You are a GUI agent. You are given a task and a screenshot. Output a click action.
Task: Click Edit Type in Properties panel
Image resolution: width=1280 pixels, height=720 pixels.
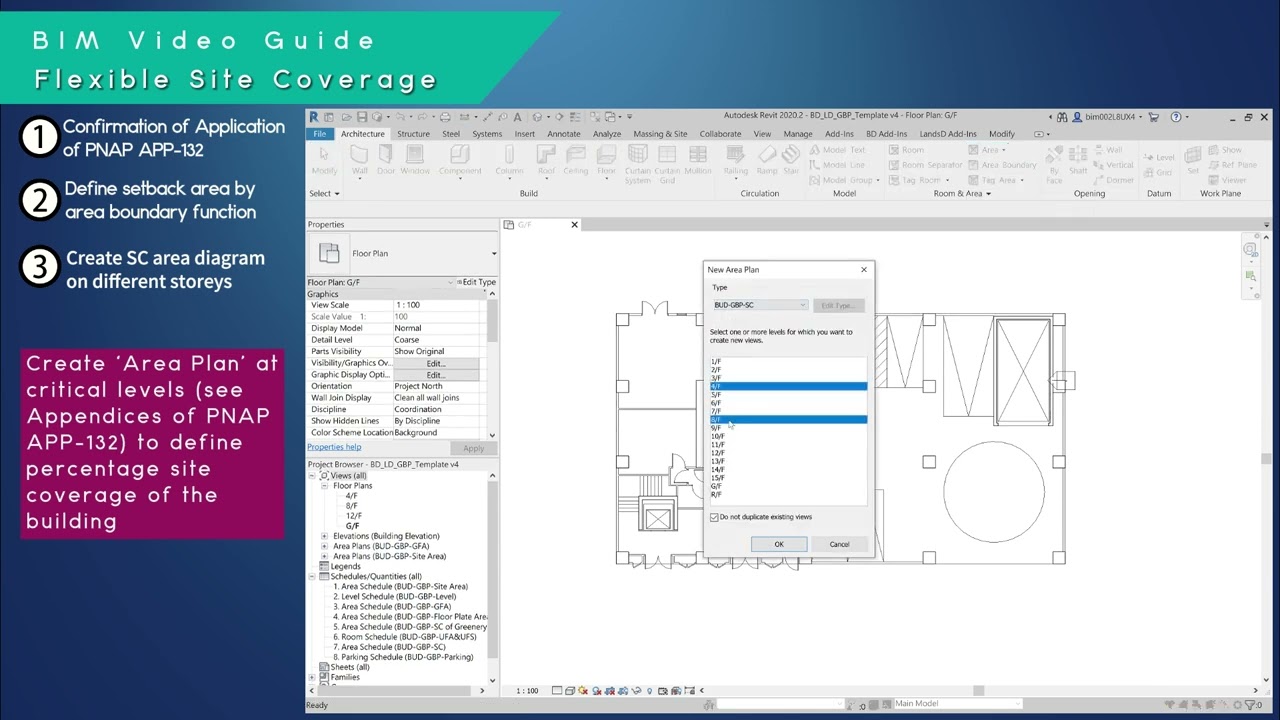477,282
